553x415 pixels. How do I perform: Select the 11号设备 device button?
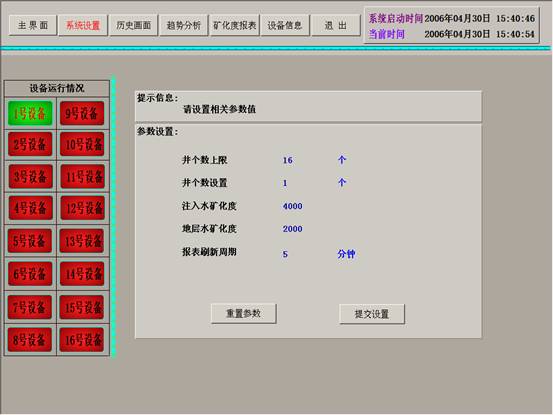83,176
